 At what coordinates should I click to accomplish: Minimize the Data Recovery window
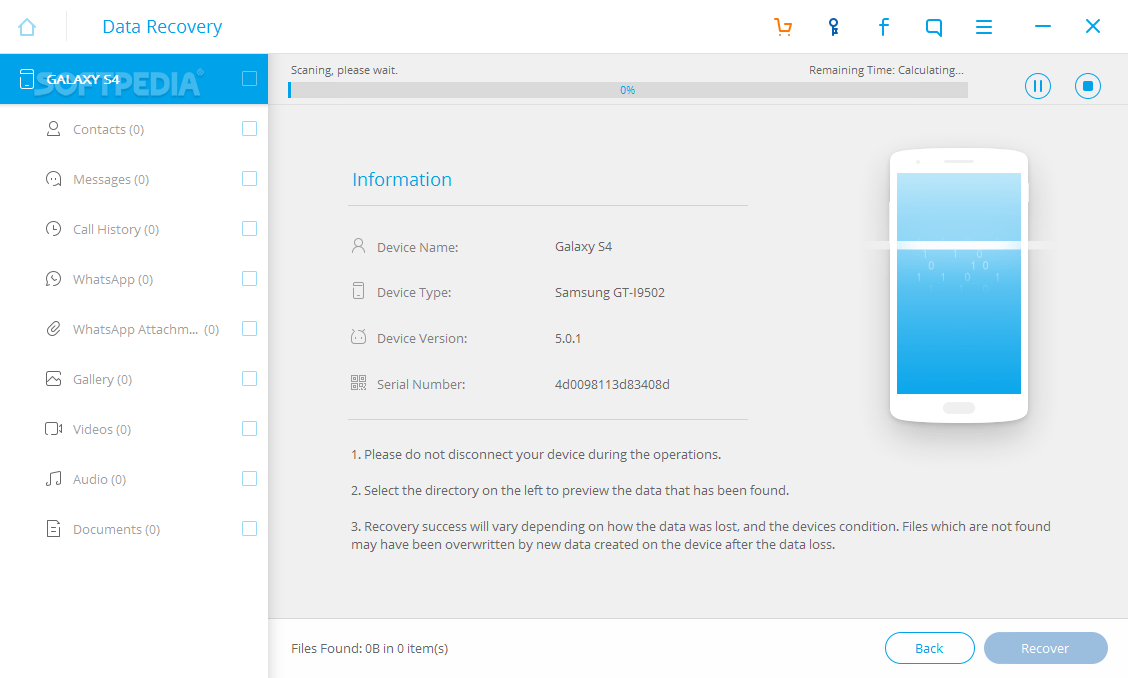(x=1042, y=27)
